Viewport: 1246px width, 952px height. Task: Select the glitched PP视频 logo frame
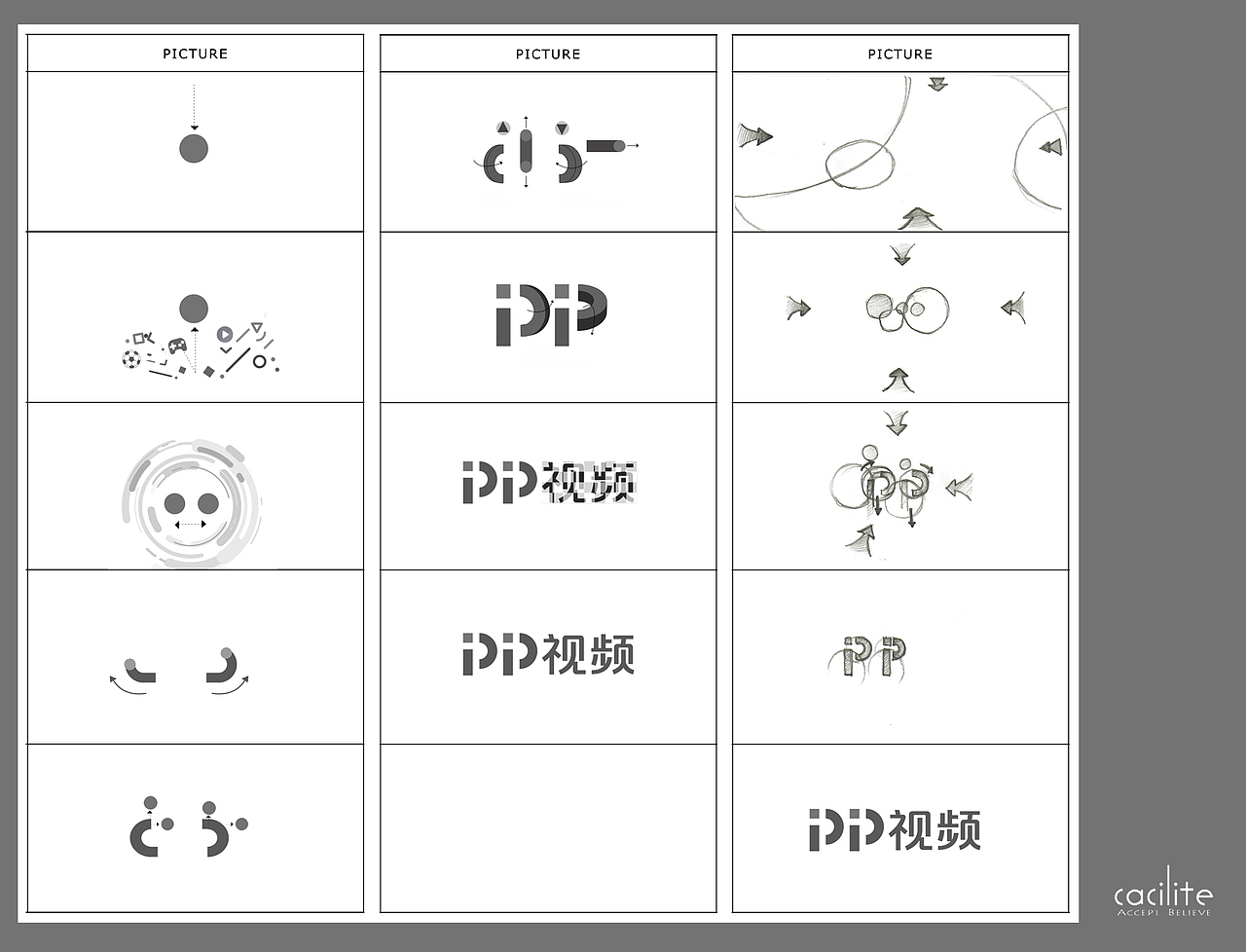click(548, 486)
